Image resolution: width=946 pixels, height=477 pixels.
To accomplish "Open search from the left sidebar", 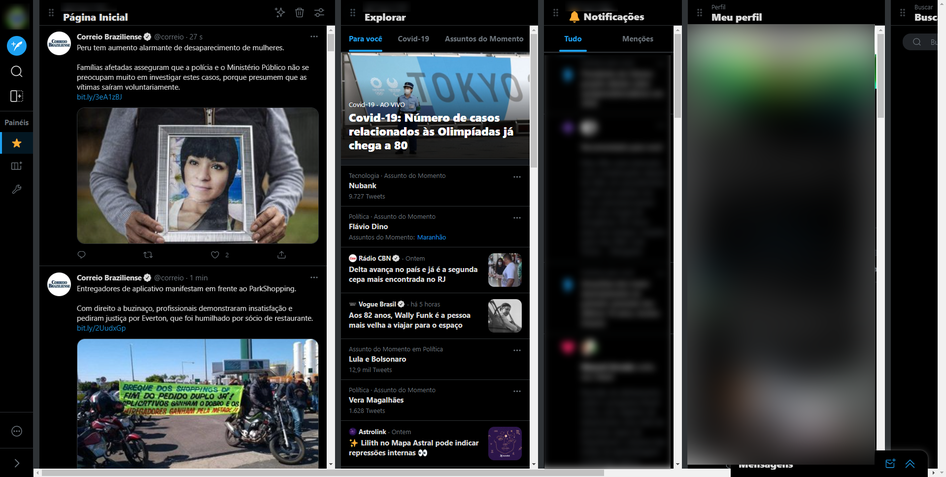I will (17, 72).
